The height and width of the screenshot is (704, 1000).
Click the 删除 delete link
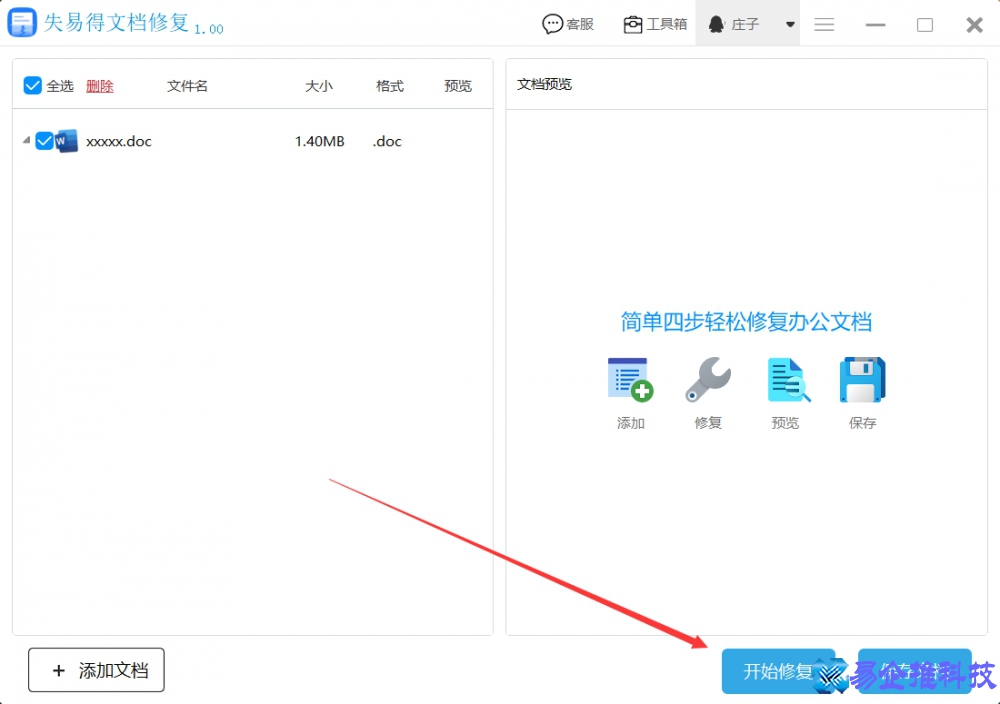(x=100, y=86)
